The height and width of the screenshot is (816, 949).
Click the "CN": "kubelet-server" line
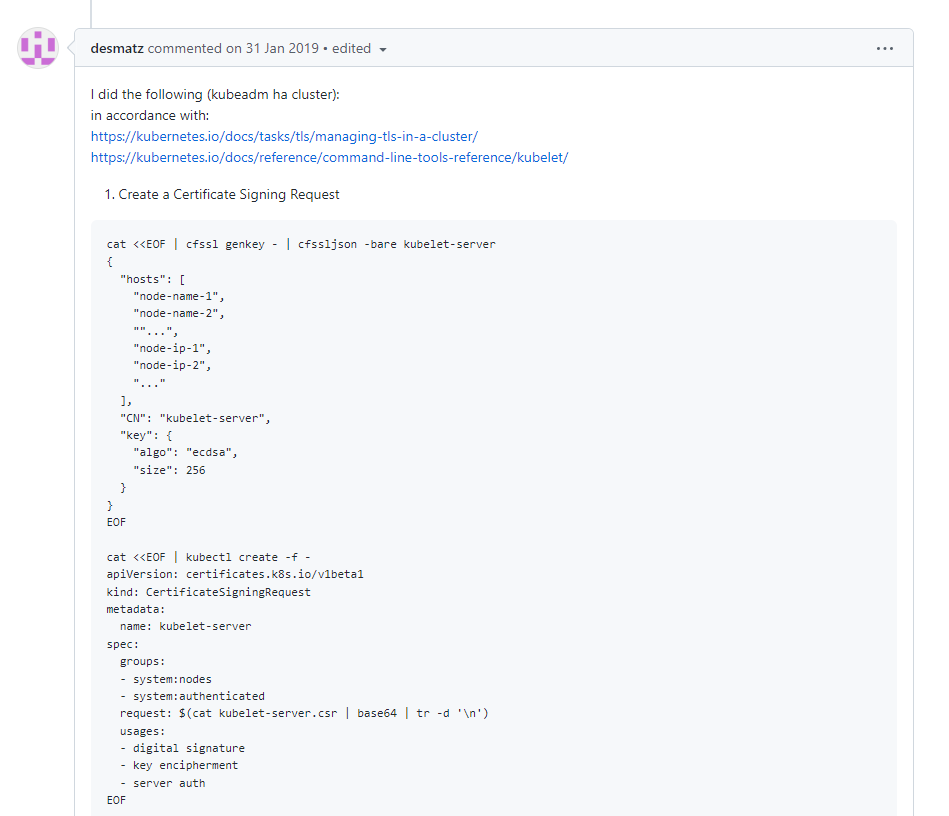point(195,418)
